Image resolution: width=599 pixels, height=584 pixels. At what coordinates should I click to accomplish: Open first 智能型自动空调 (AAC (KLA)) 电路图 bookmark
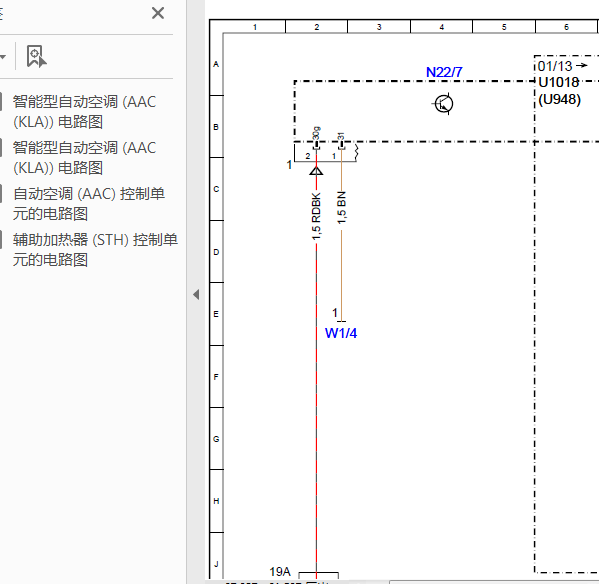point(84,112)
